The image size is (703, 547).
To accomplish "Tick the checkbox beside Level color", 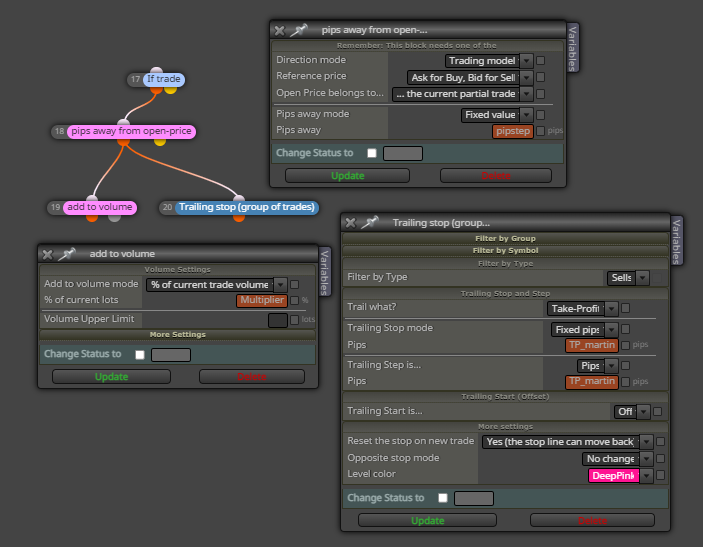I will point(660,475).
